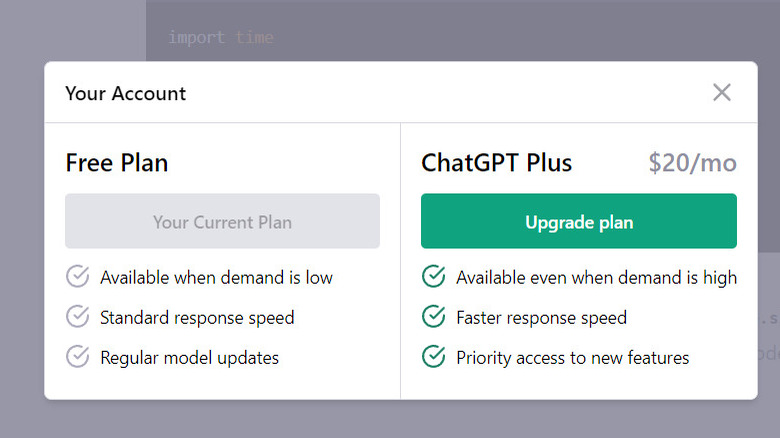Click the Available even when demand is high text
Image resolution: width=780 pixels, height=438 pixels.
[596, 277]
